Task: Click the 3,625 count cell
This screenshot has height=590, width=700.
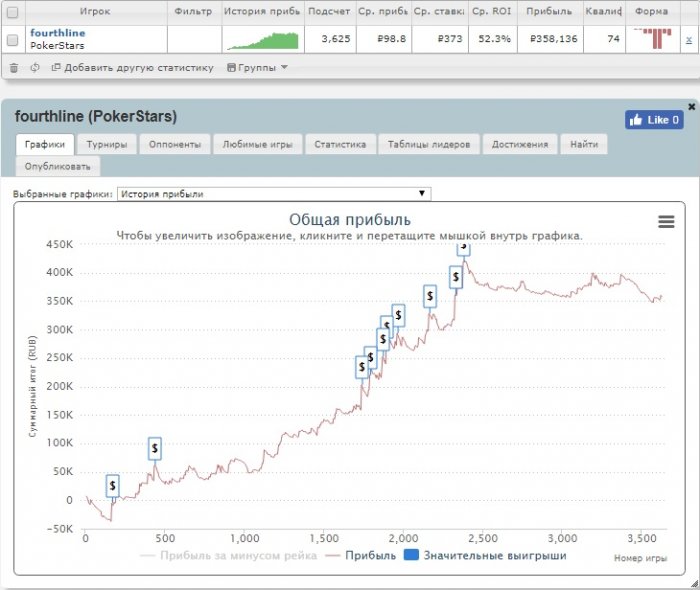Action: tap(330, 39)
